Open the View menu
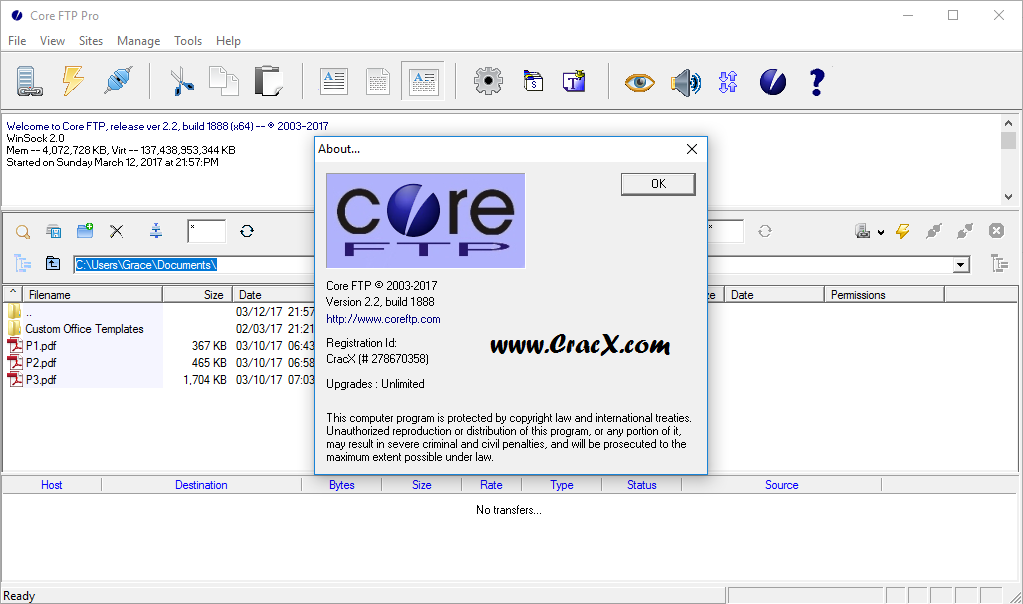This screenshot has height=604, width=1023. coord(52,40)
